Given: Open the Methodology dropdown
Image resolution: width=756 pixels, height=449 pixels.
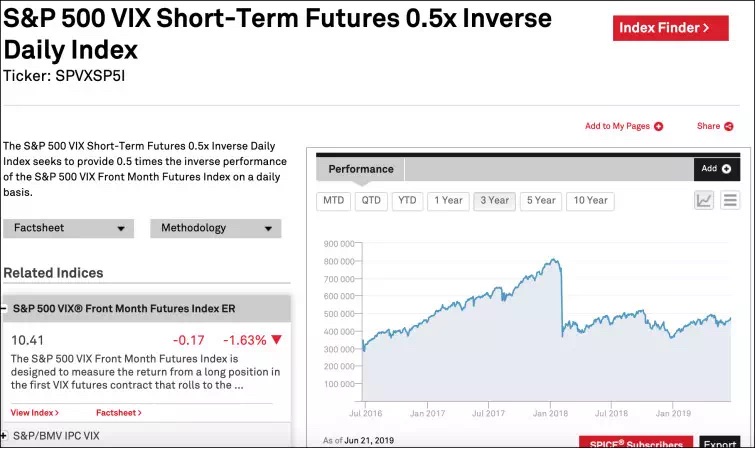Looking at the screenshot, I should pyautogui.click(x=215, y=228).
